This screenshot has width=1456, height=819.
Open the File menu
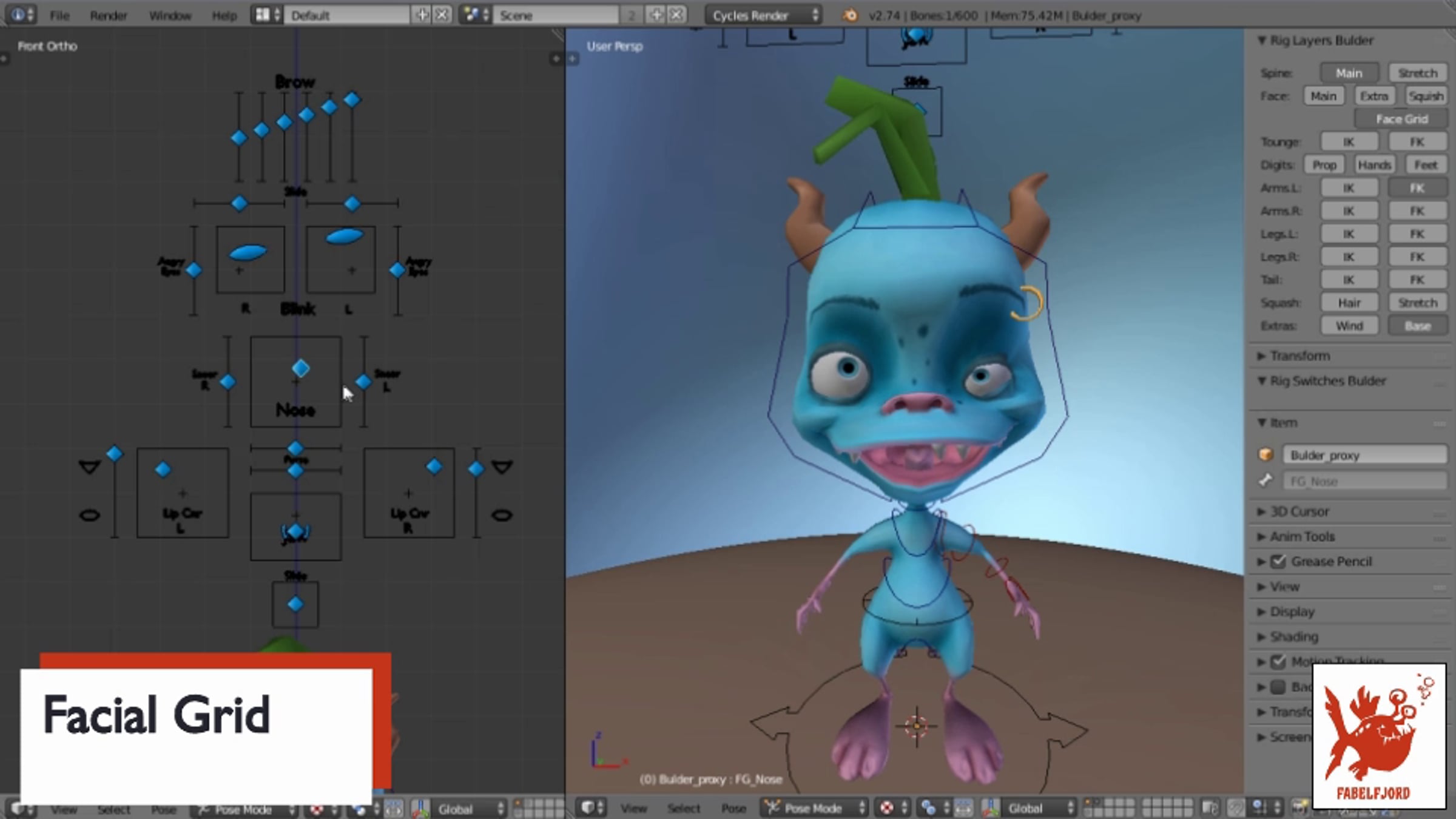59,15
